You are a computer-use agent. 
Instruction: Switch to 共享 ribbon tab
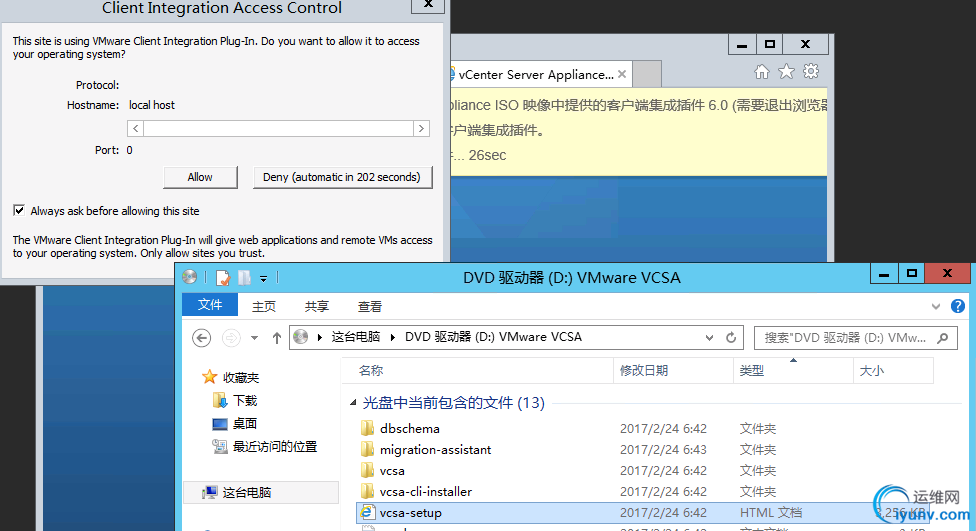[317, 306]
